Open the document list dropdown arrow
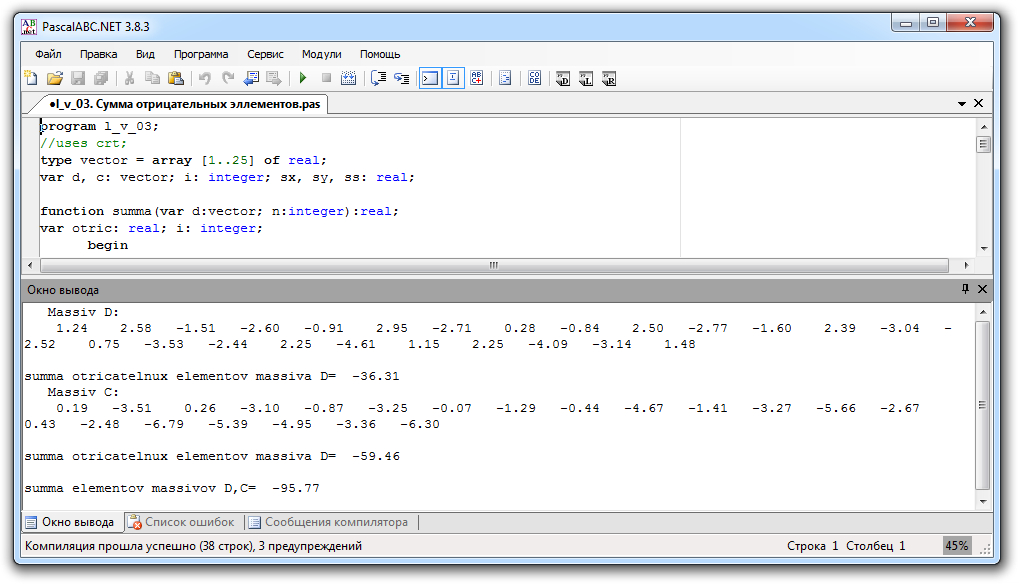 [962, 103]
